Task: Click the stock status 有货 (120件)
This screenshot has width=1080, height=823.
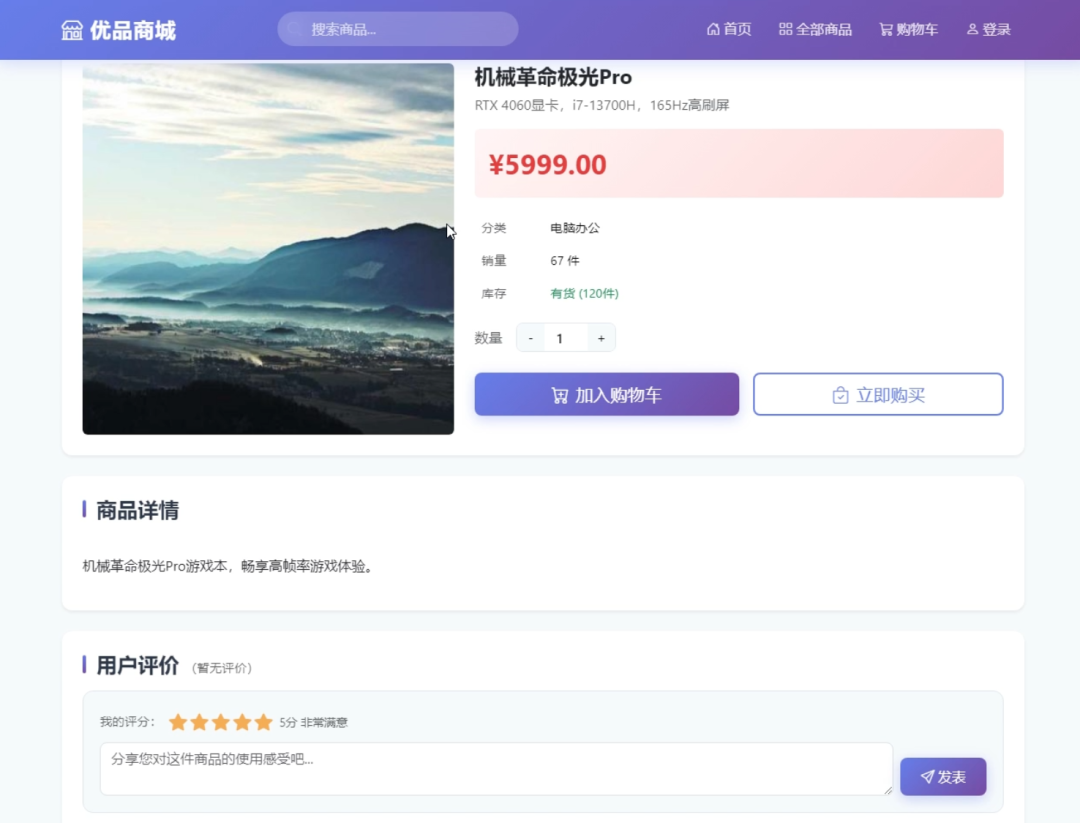Action: tap(584, 293)
